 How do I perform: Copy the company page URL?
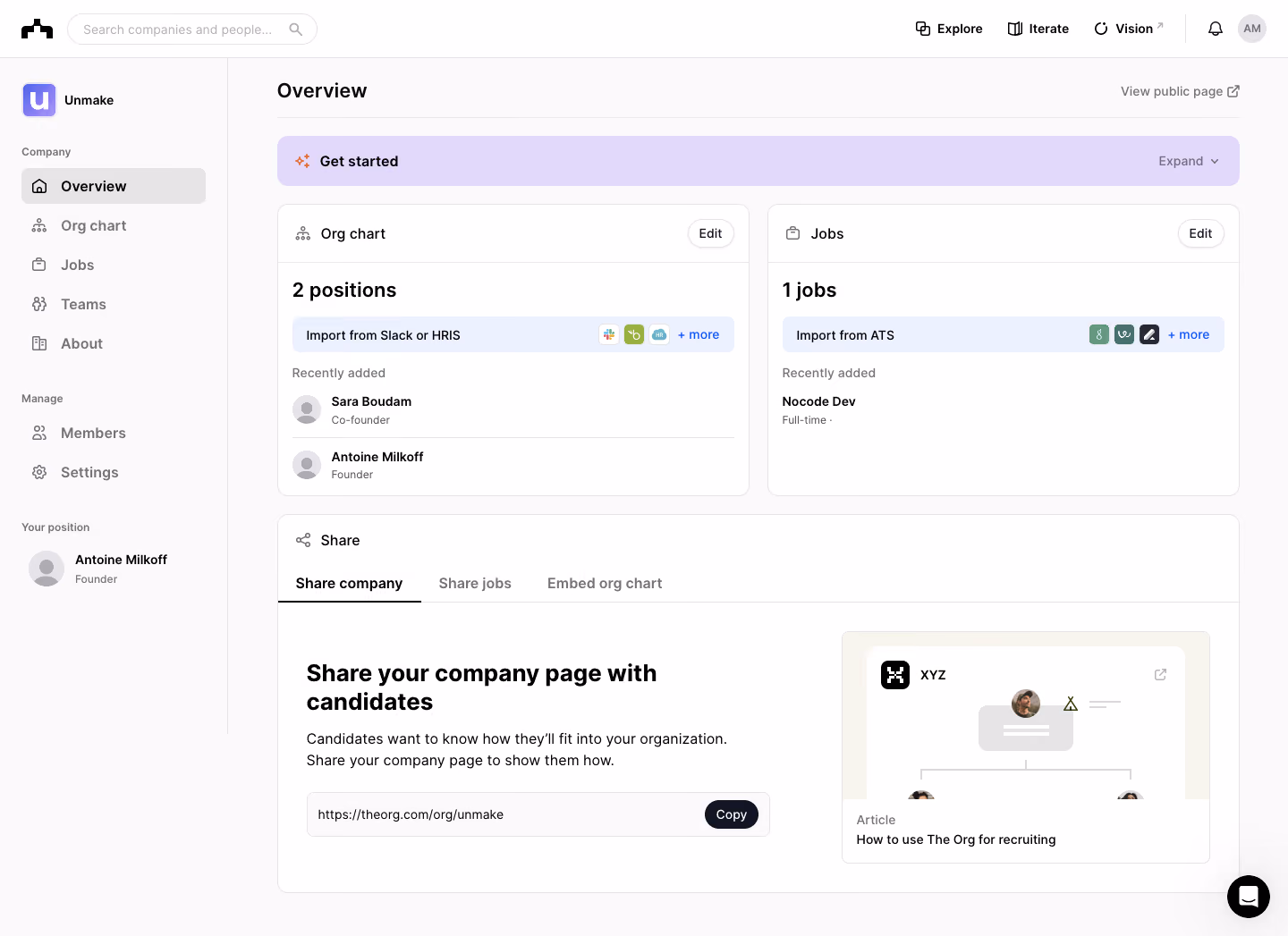click(731, 814)
